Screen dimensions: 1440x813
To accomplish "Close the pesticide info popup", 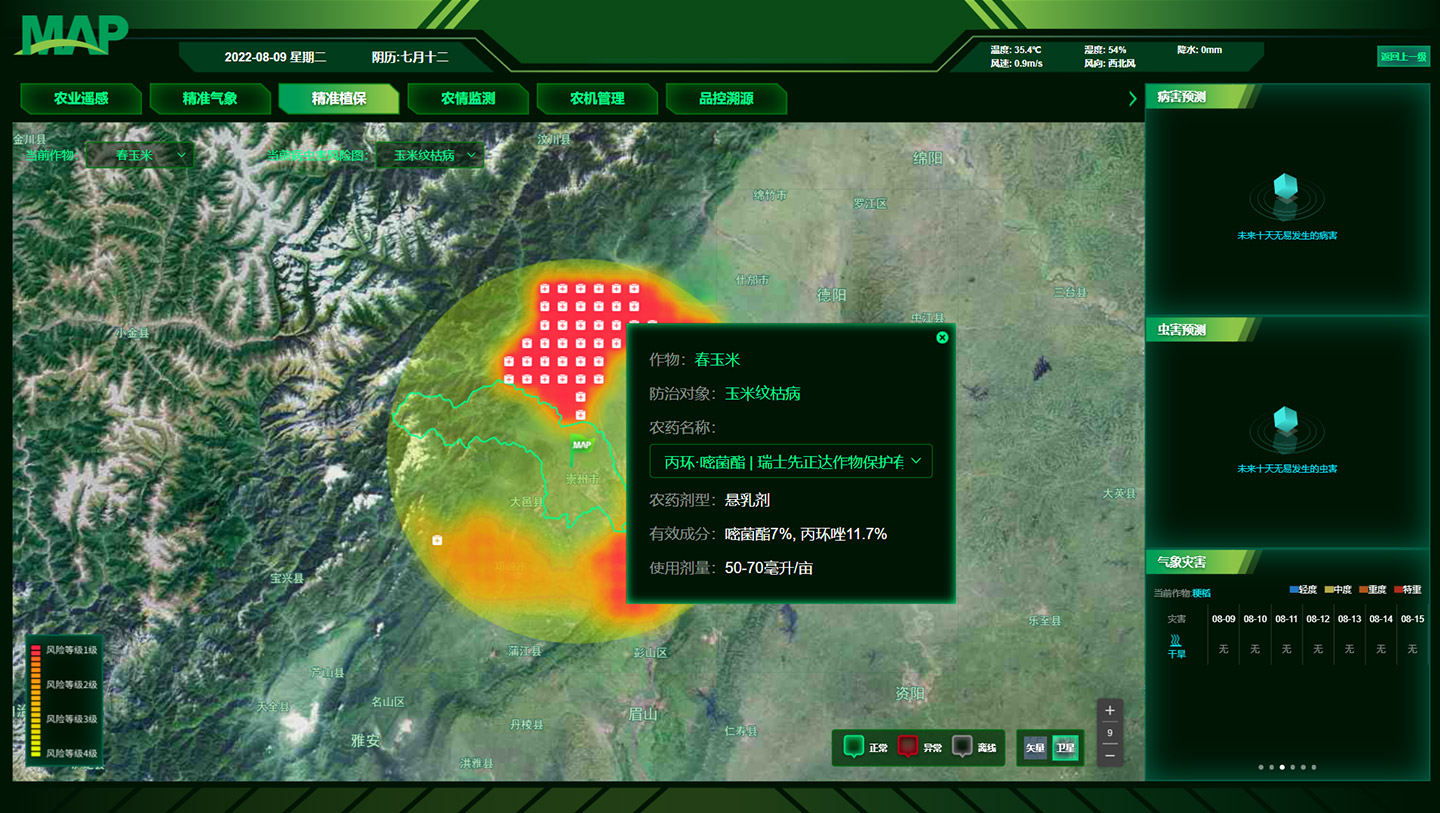I will pos(942,338).
